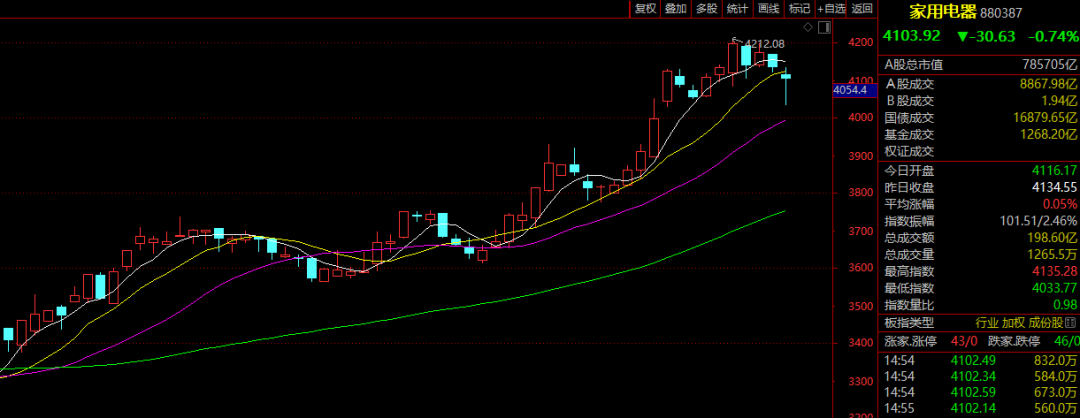Click the current index value 4103.92
Image resolution: width=1080 pixels, height=418 pixels.
[x=912, y=36]
